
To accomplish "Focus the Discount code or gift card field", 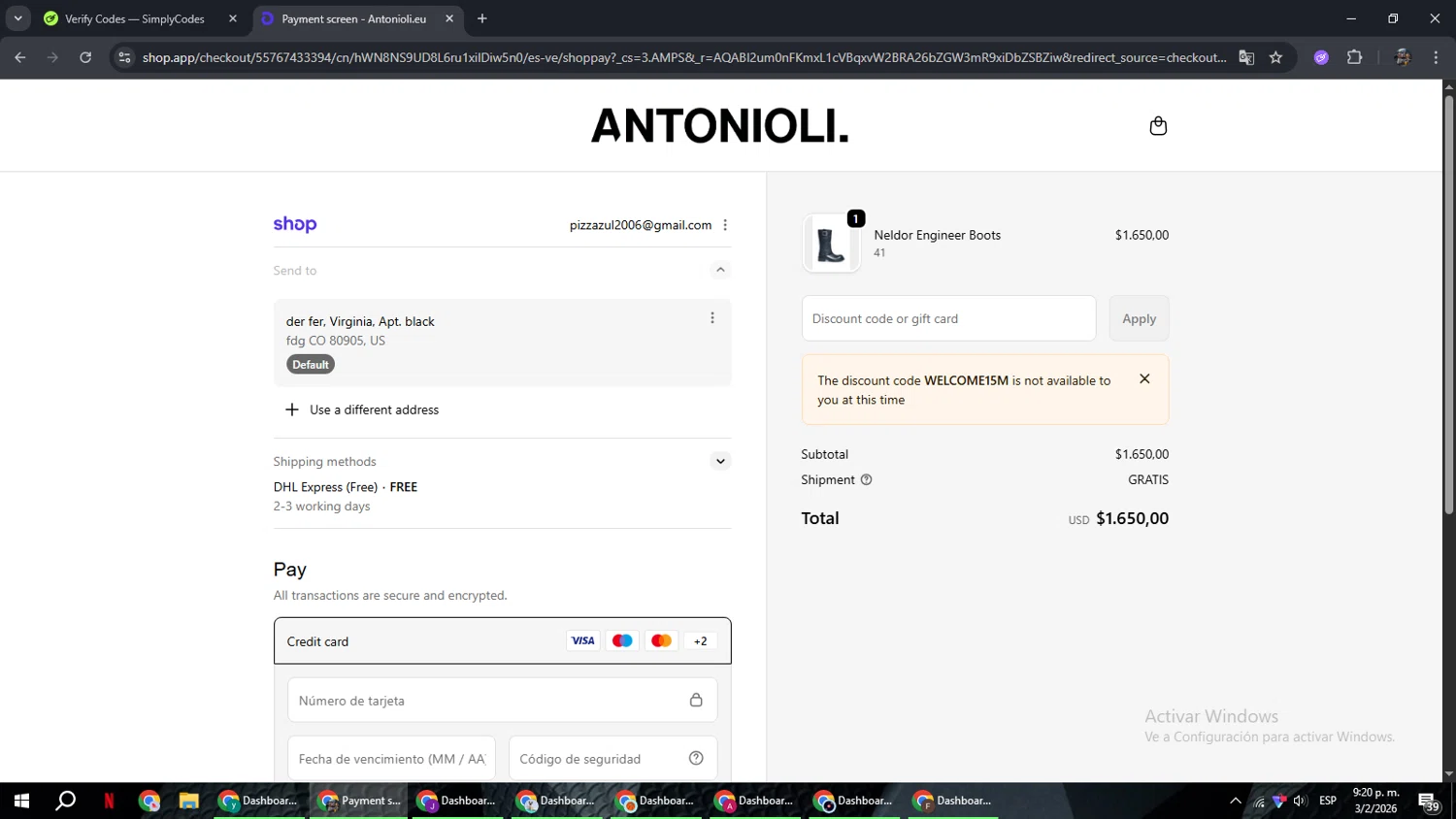I will pyautogui.click(x=948, y=318).
